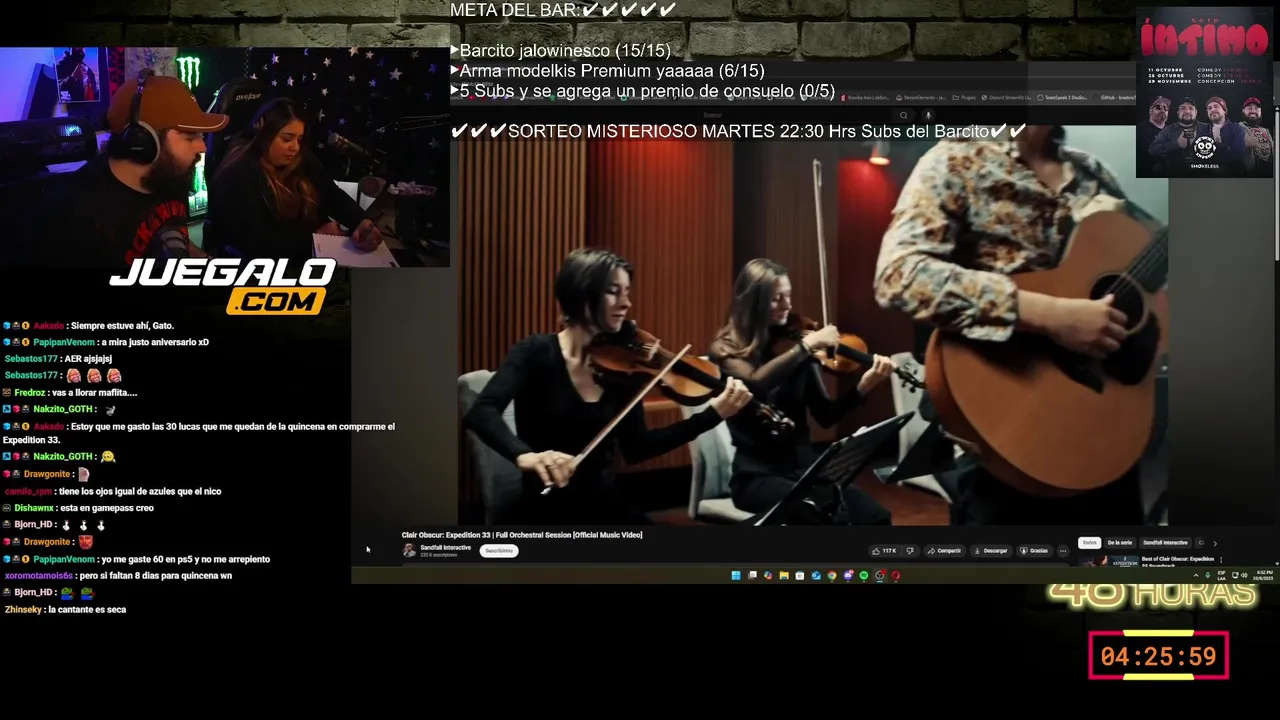
Task: Click the orchestral session video player
Action: (813, 325)
